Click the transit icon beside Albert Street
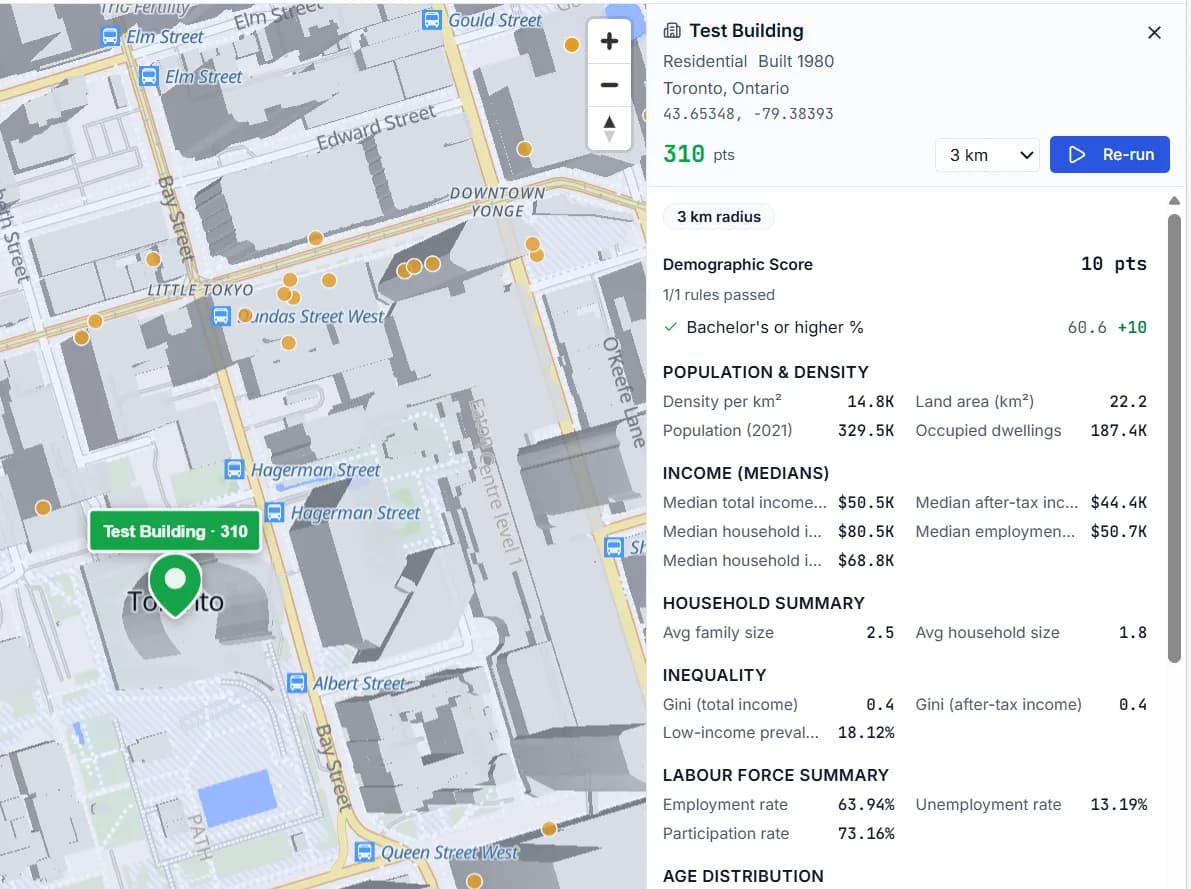 click(x=297, y=683)
